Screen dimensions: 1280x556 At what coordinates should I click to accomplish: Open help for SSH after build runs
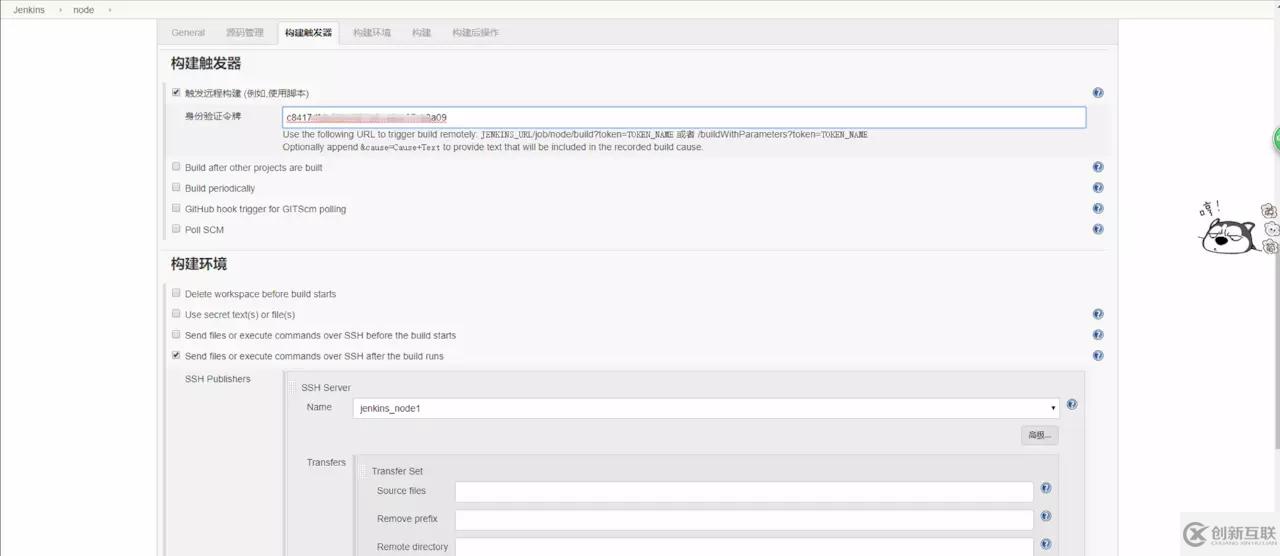[x=1098, y=355]
